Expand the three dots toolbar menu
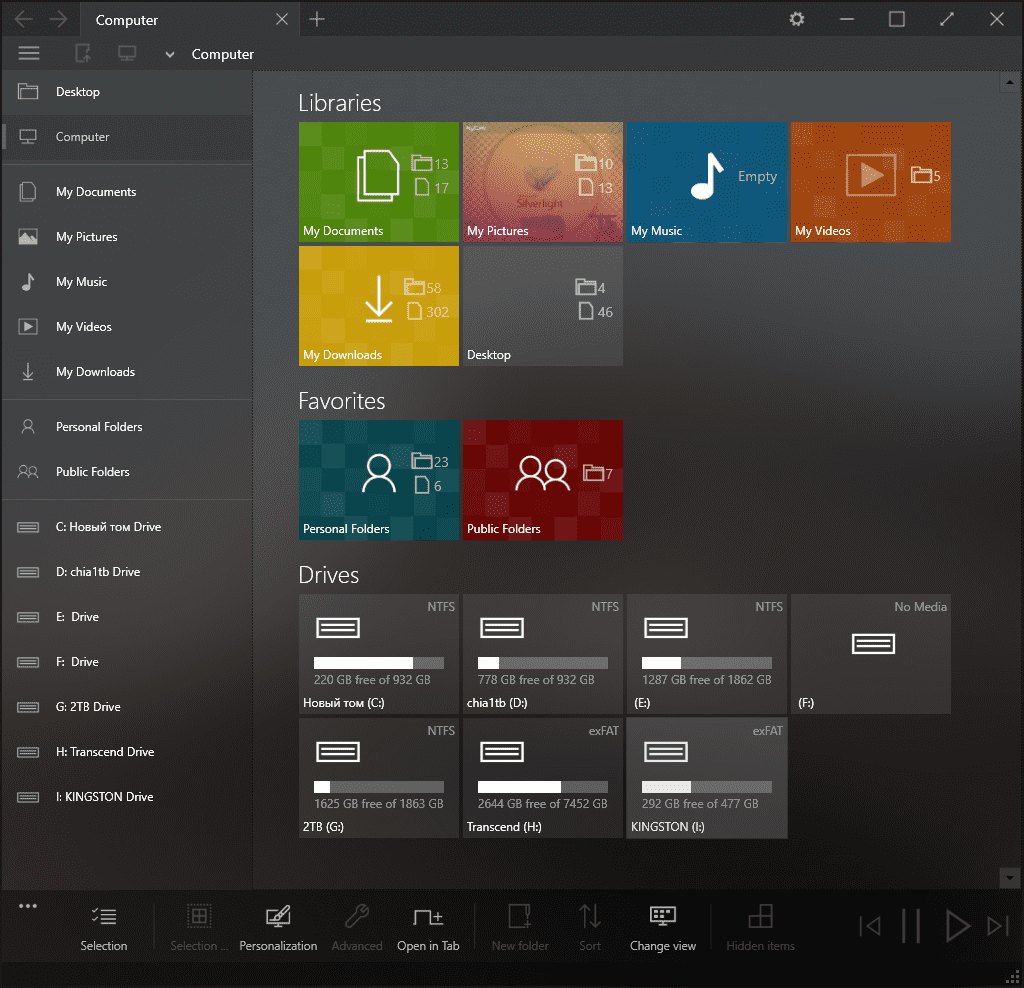 (28, 906)
